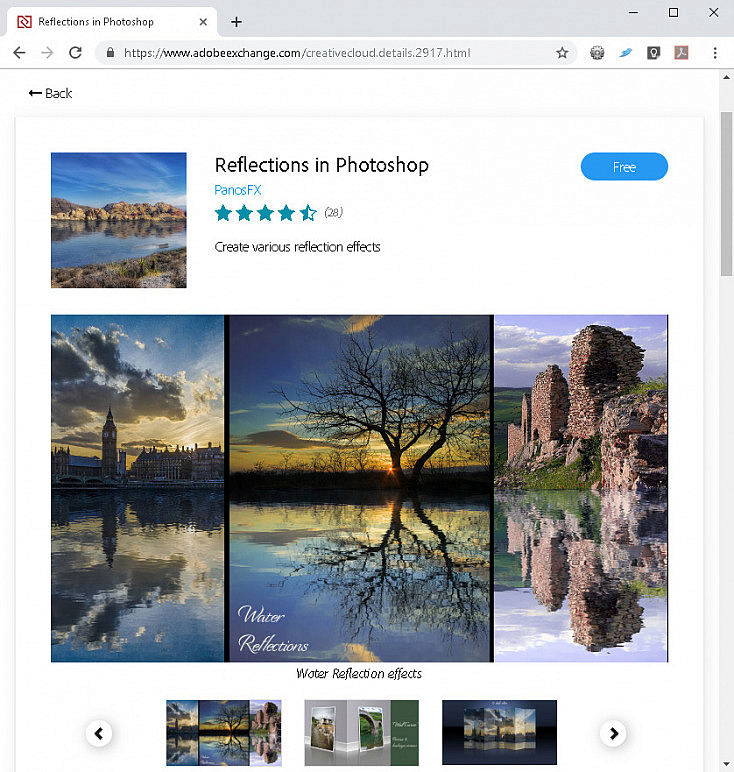Click the lake product thumbnail image
The height and width of the screenshot is (772, 734).
point(119,220)
